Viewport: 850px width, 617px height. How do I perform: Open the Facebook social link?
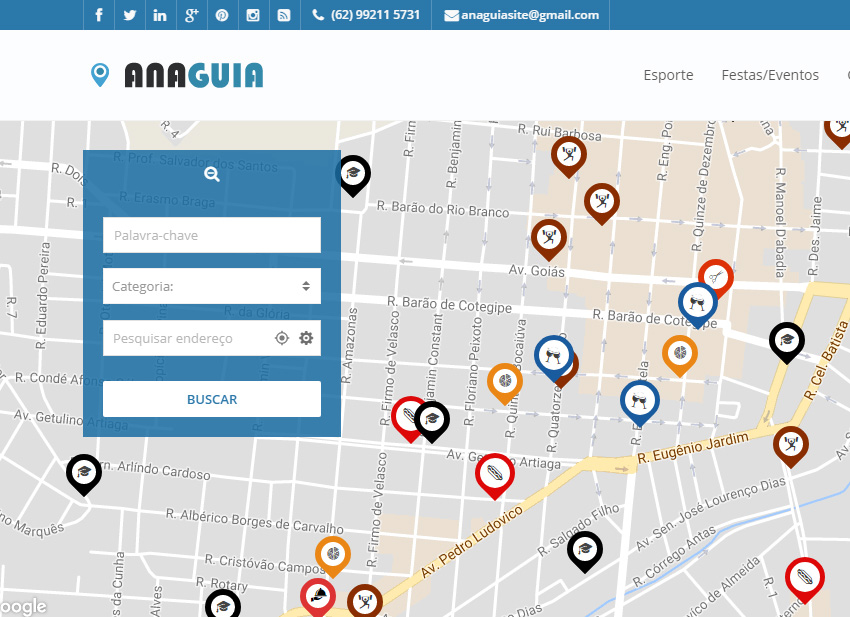click(x=98, y=15)
